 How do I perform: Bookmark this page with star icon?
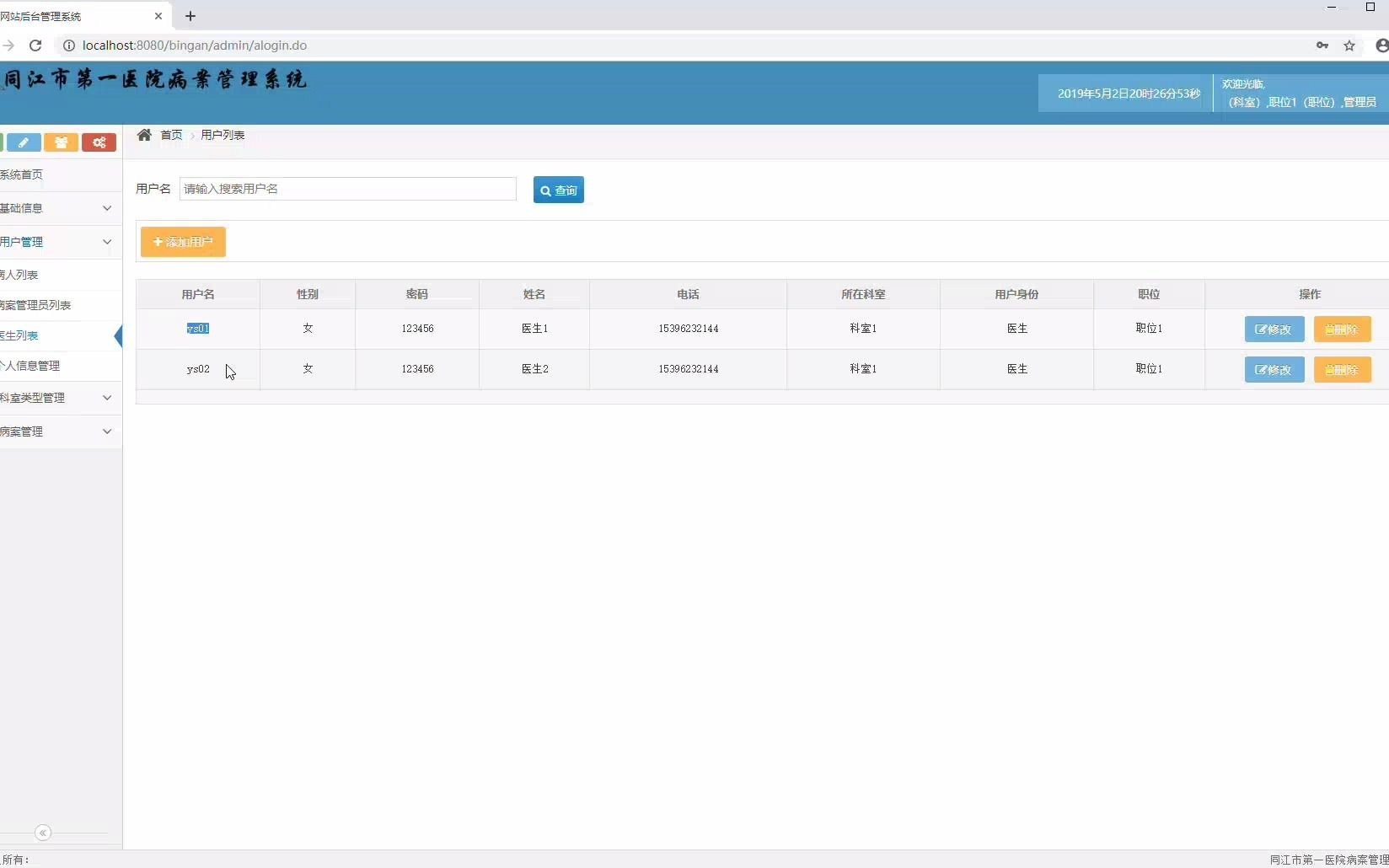point(1349,46)
